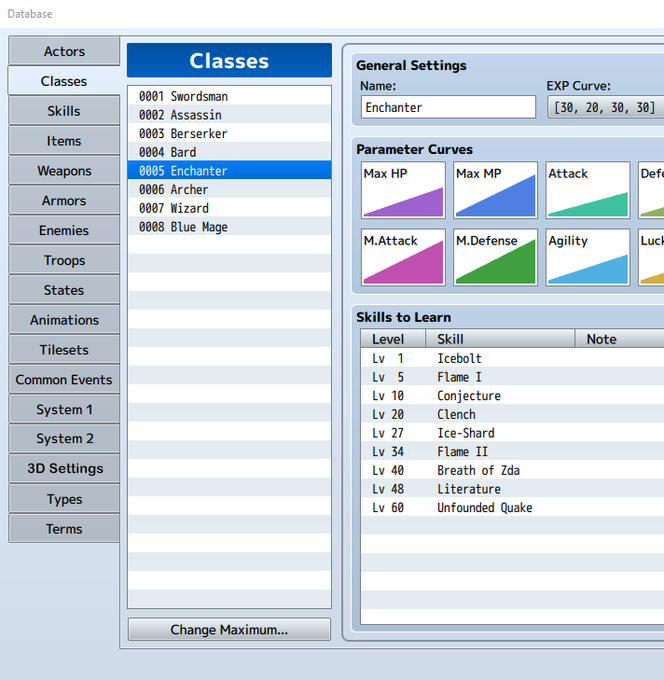Select the Lv 48 Literature row
This screenshot has width=664, height=680.
click(513, 489)
